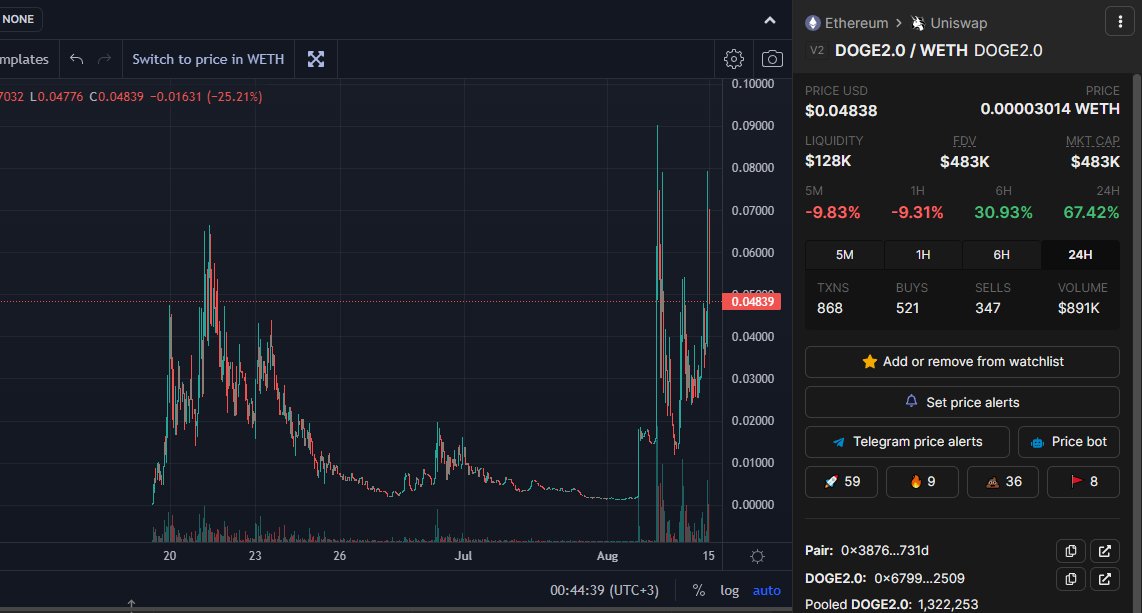This screenshot has height=613, width=1142.
Task: Copy the DOGE2.0 token address
Action: [1071, 579]
